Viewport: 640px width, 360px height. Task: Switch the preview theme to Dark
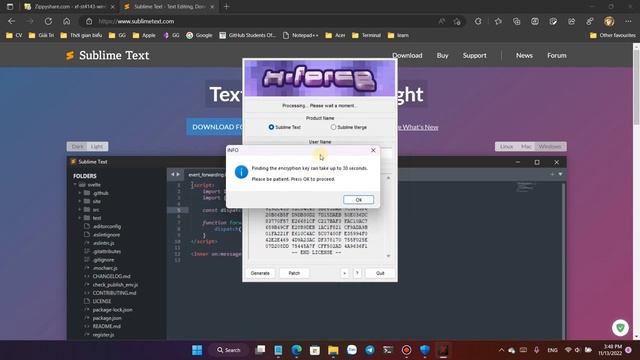pos(77,147)
